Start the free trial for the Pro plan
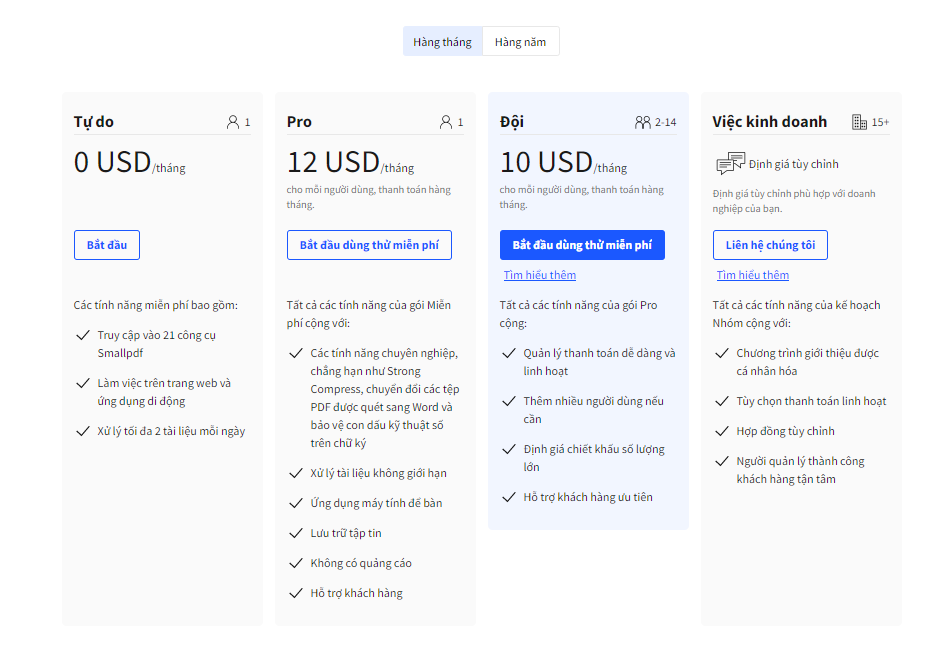Image resolution: width=944 pixels, height=655 pixels. click(x=369, y=245)
